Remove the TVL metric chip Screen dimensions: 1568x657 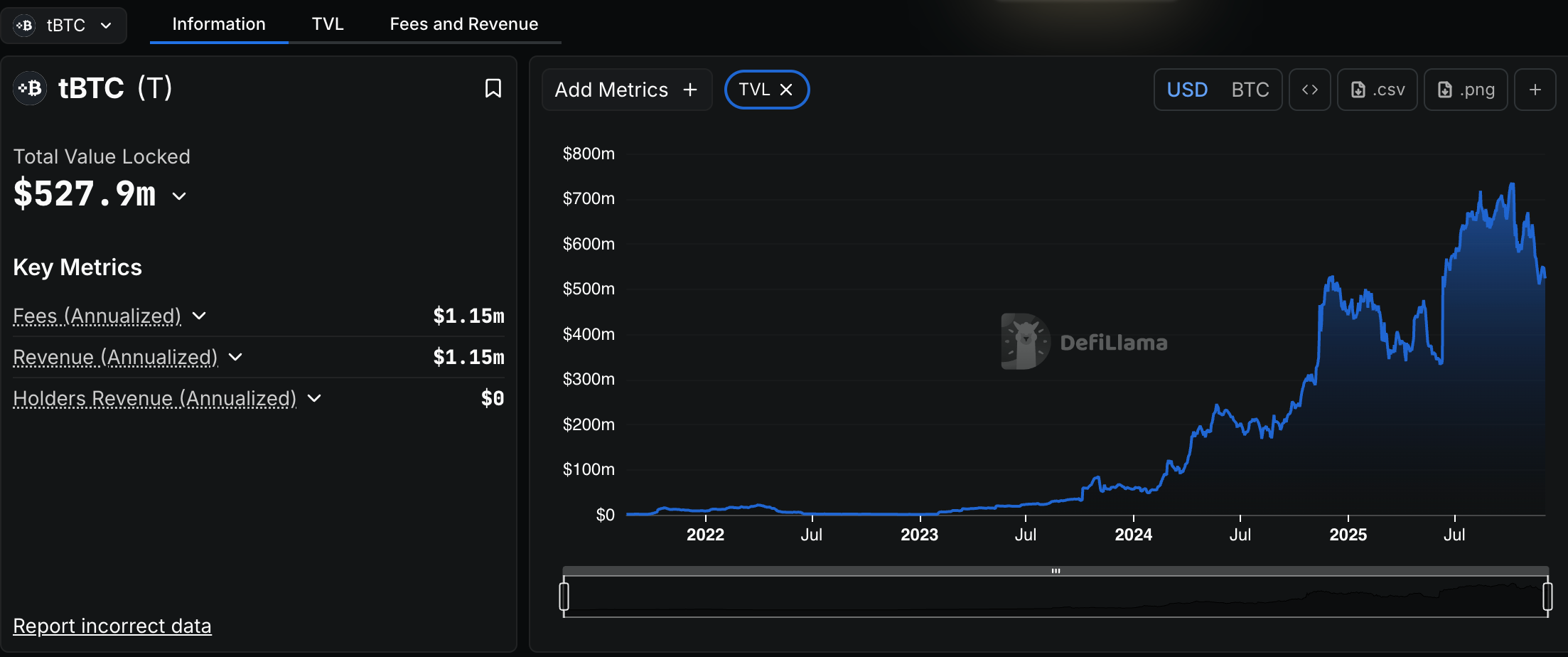pos(786,90)
